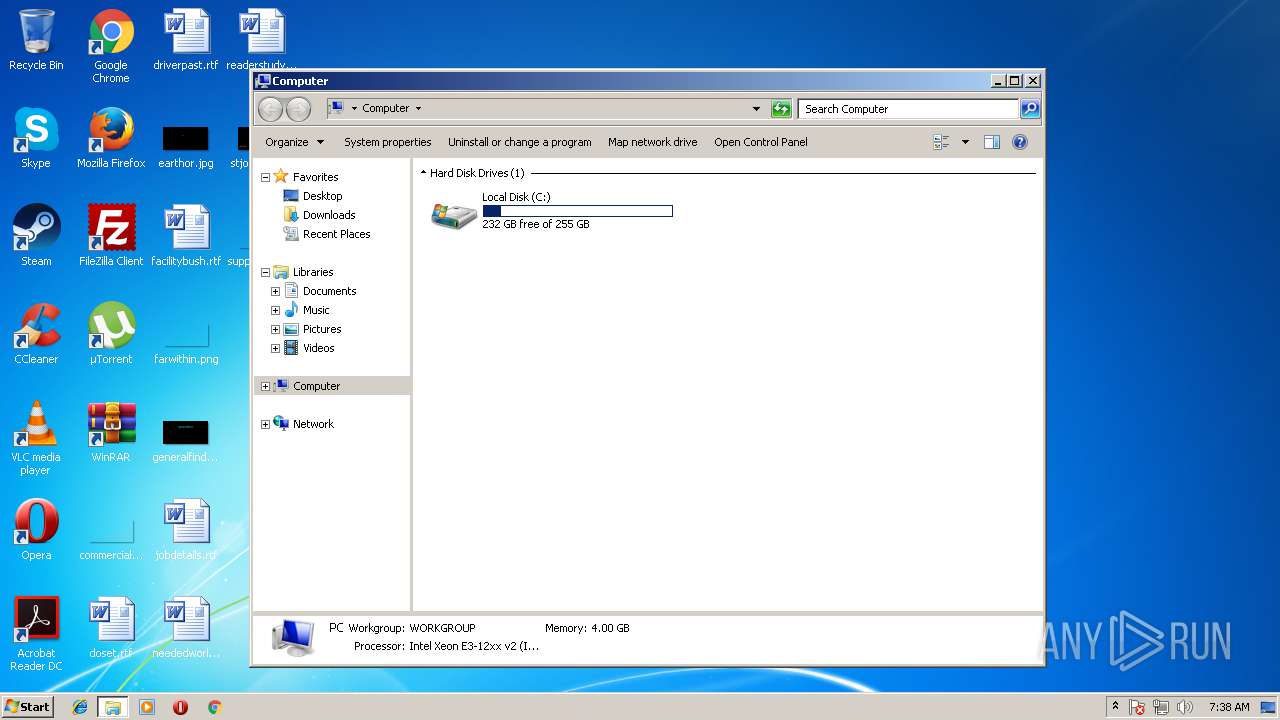Expand the Documents library node
Screen dimensions: 1280x720
tap(276, 291)
